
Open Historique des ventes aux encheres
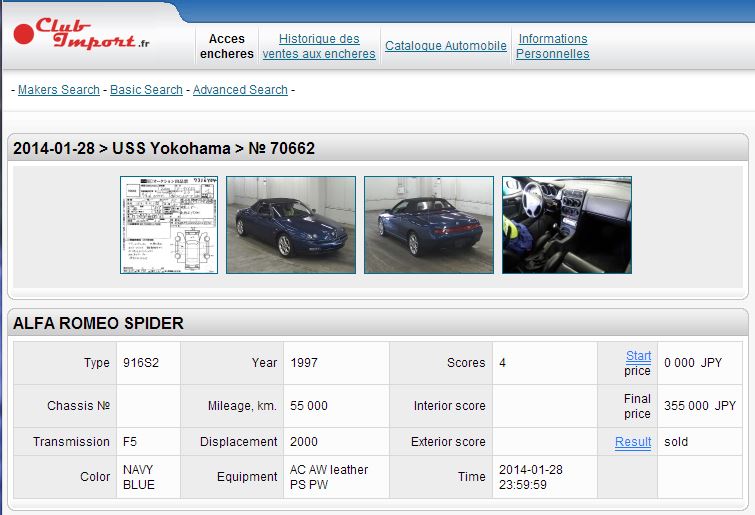click(x=319, y=46)
